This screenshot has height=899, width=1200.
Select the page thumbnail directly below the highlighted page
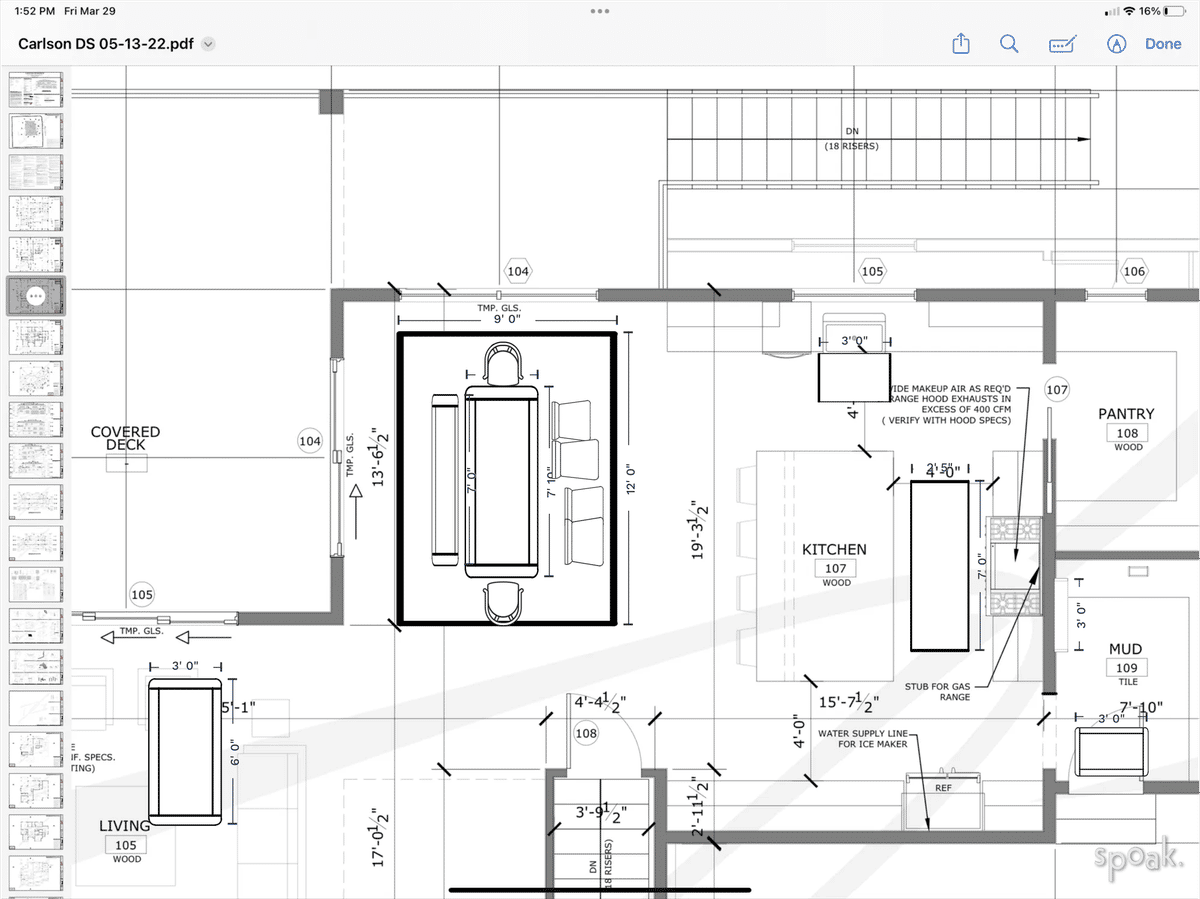[x=36, y=337]
